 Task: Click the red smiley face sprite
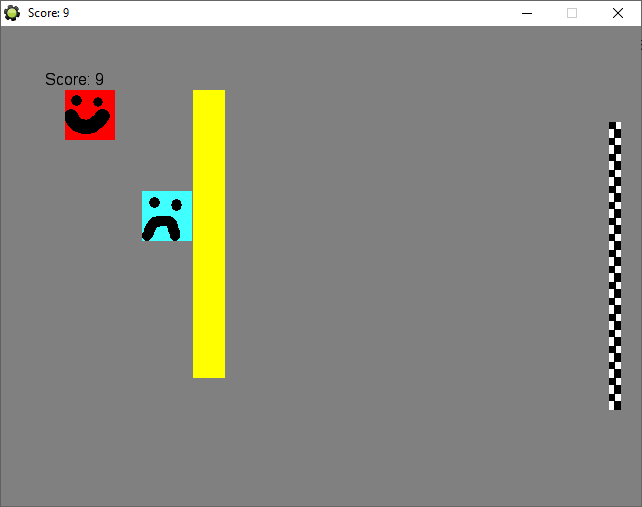tap(90, 115)
